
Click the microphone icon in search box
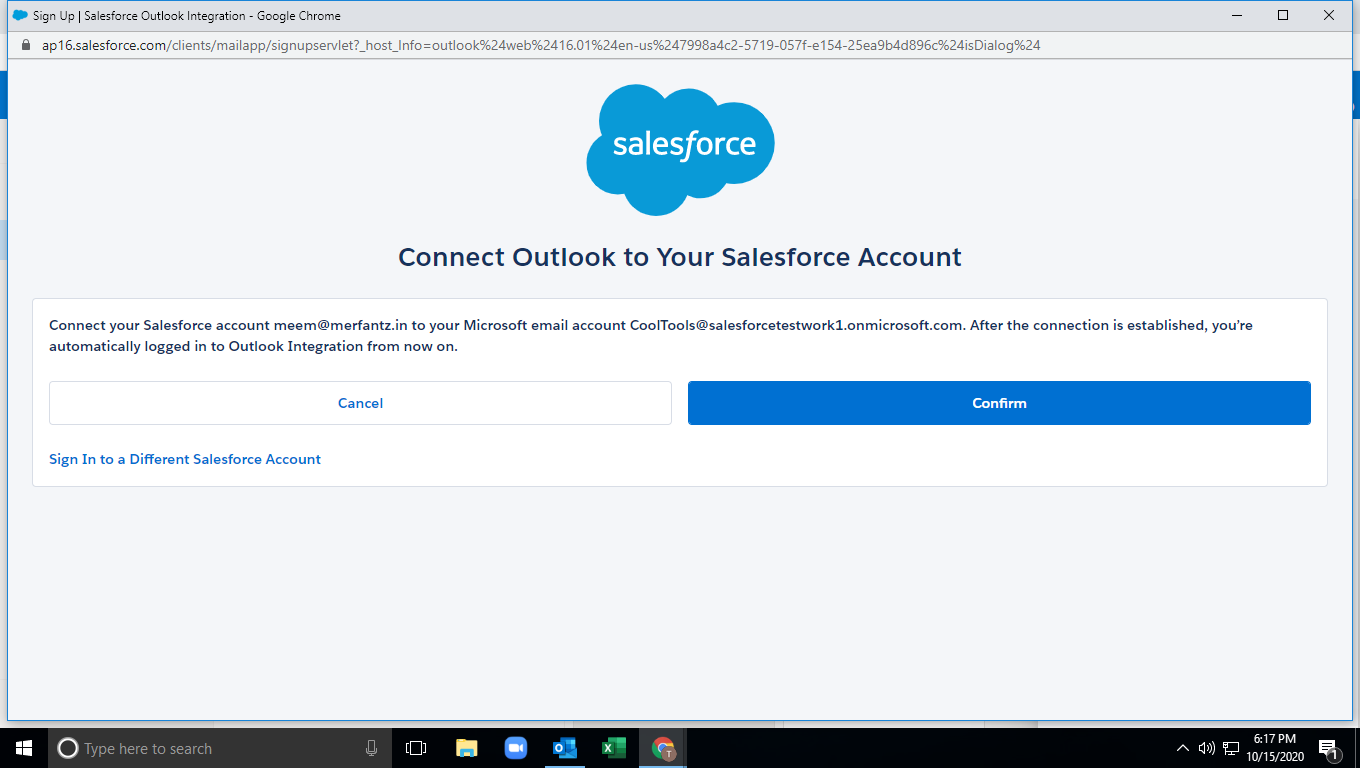coord(371,748)
